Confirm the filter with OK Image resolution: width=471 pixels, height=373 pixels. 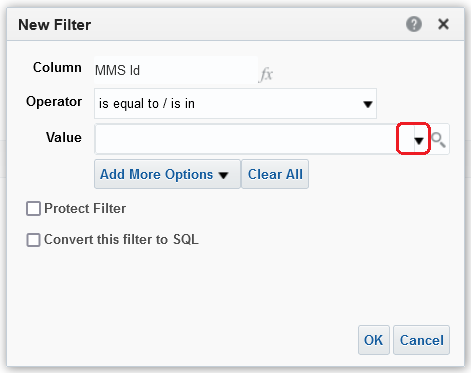(374, 340)
